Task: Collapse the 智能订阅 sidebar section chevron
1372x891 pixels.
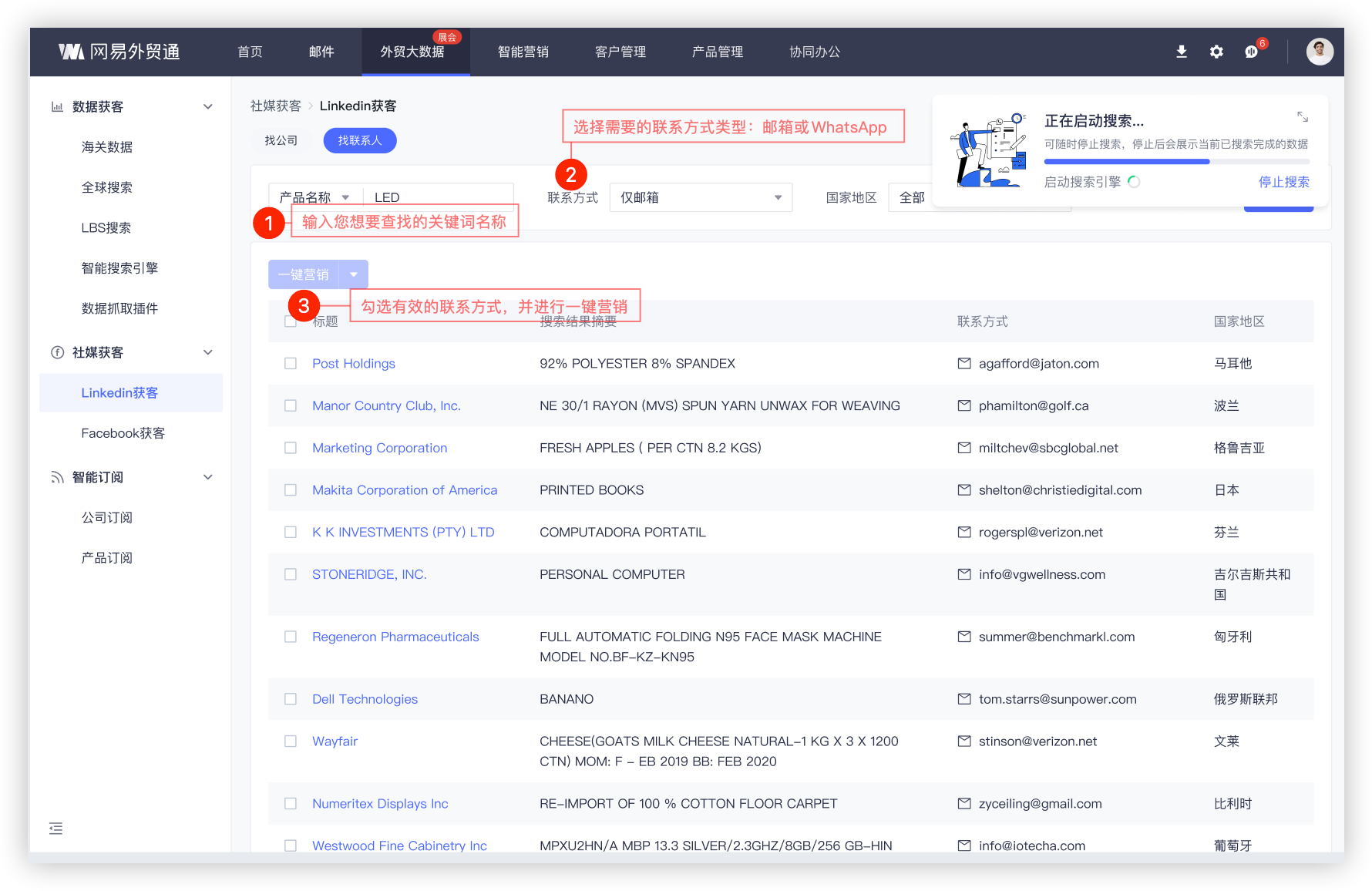Action: click(x=208, y=477)
